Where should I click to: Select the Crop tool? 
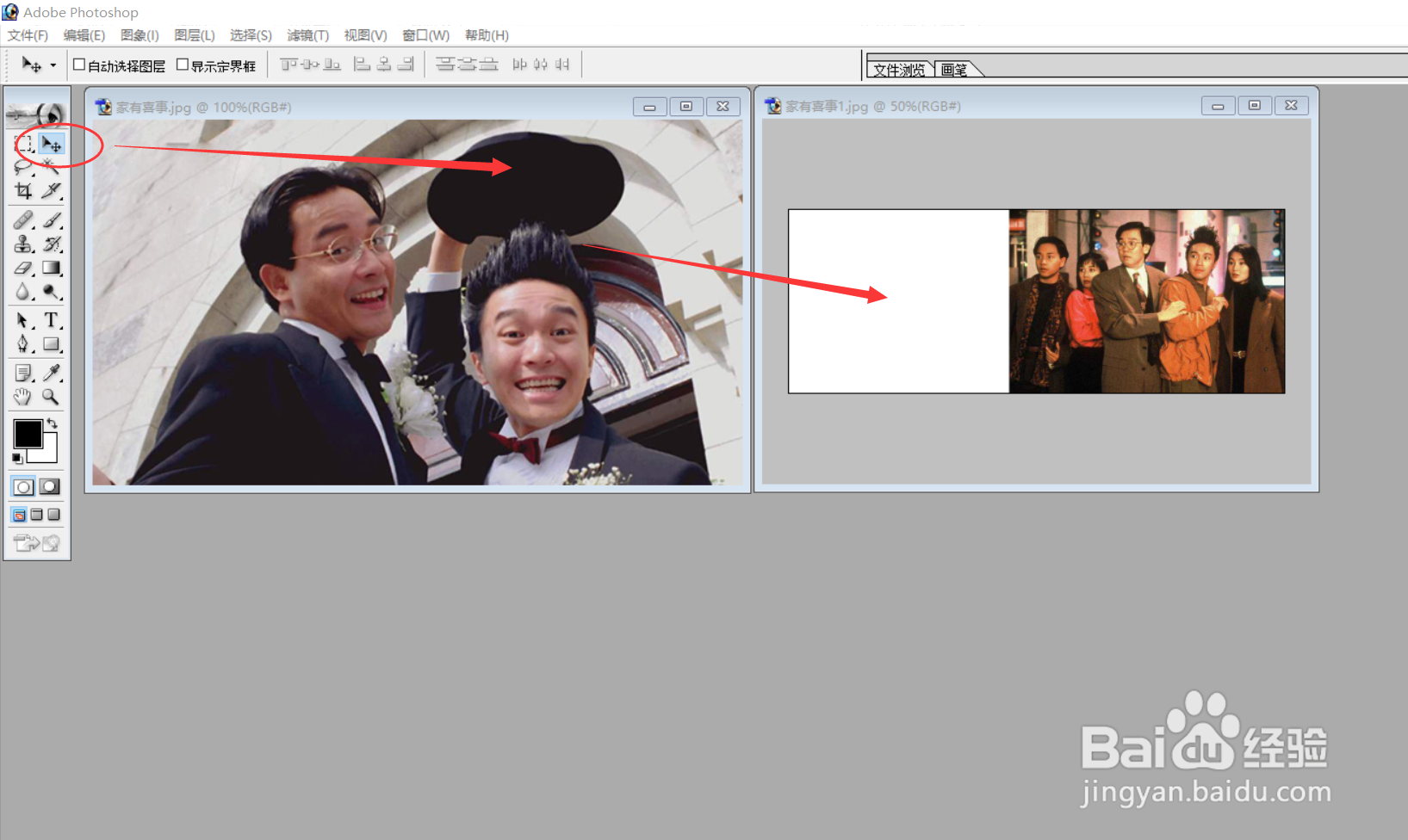click(23, 190)
